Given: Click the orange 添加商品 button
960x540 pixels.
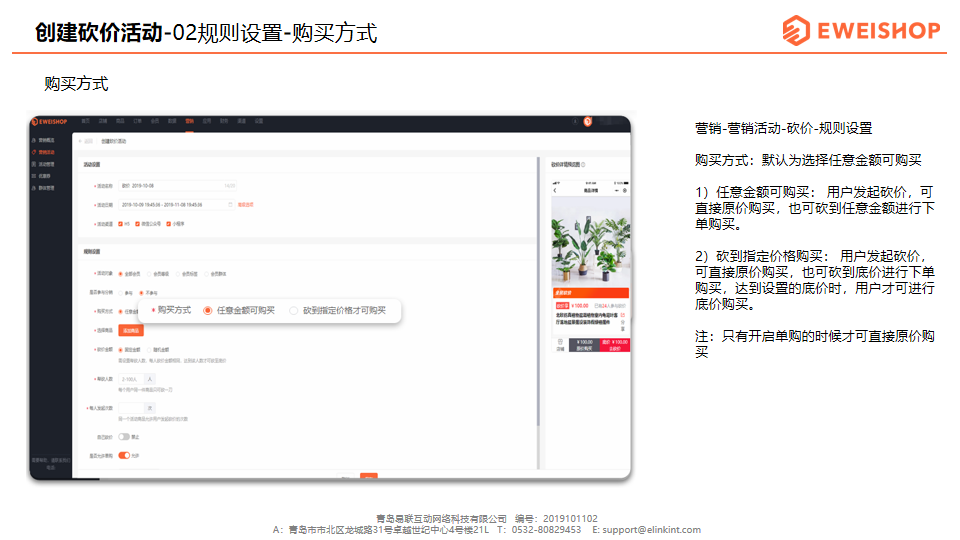Looking at the screenshot, I should tap(131, 331).
